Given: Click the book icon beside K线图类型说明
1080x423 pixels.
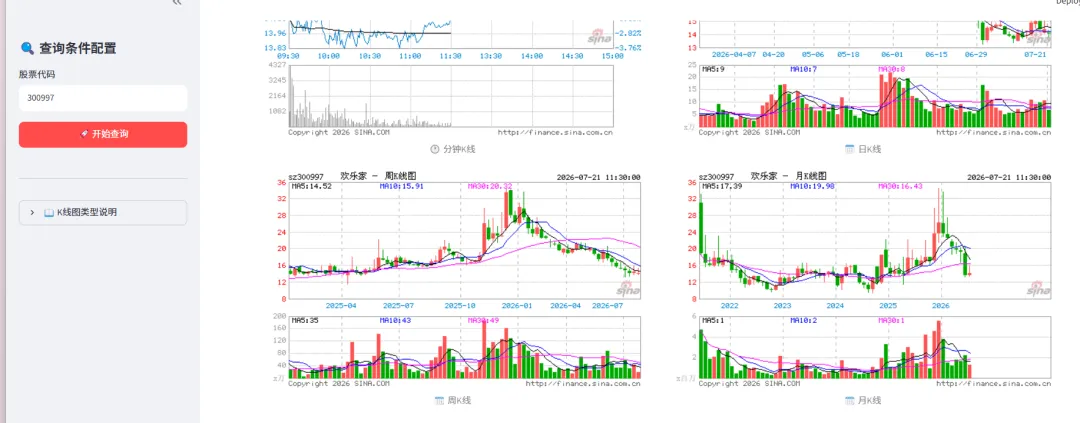Looking at the screenshot, I should coord(49,212).
